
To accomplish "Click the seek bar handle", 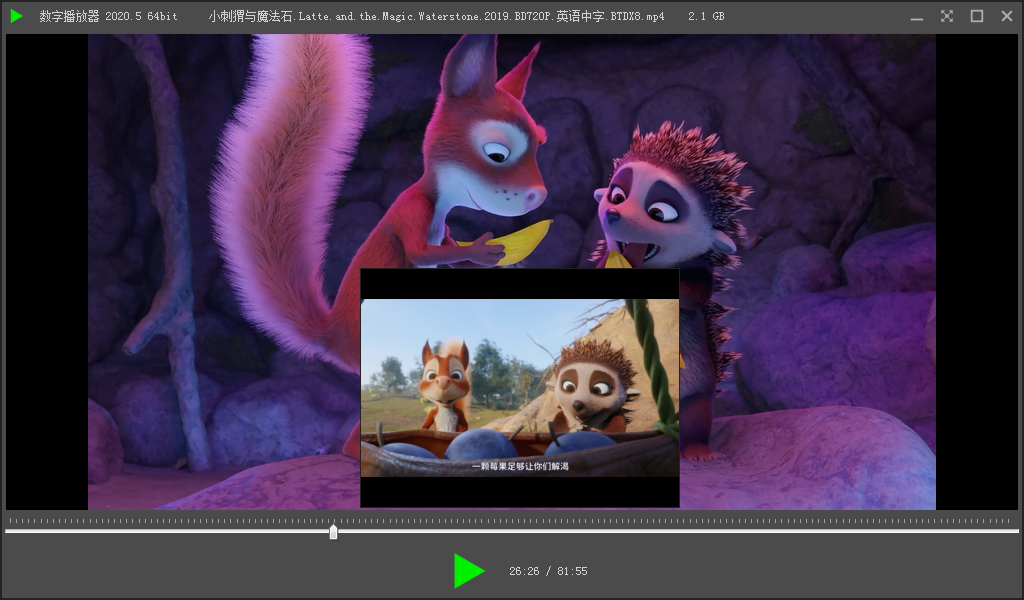I will pos(333,532).
